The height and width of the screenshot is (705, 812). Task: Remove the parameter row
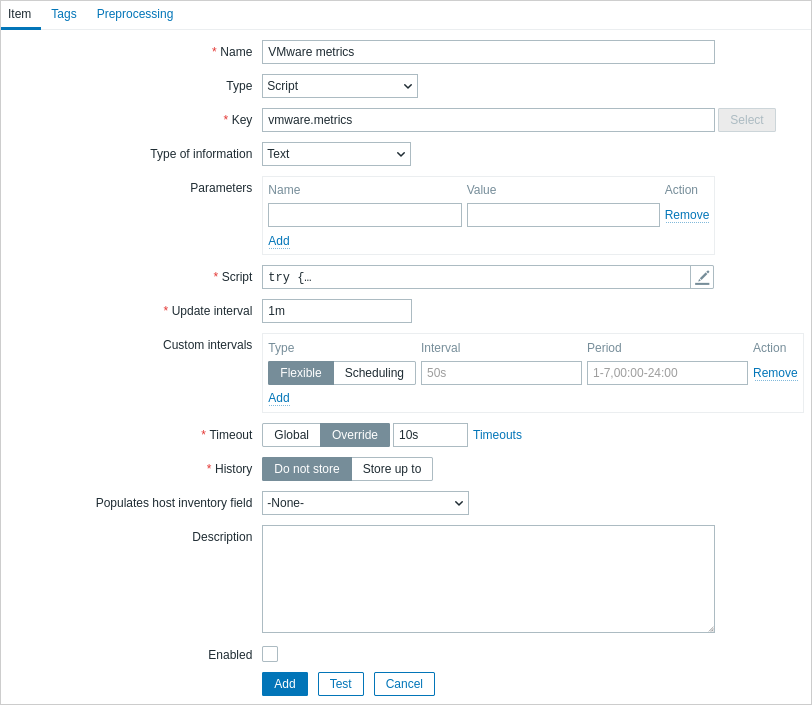pos(687,215)
